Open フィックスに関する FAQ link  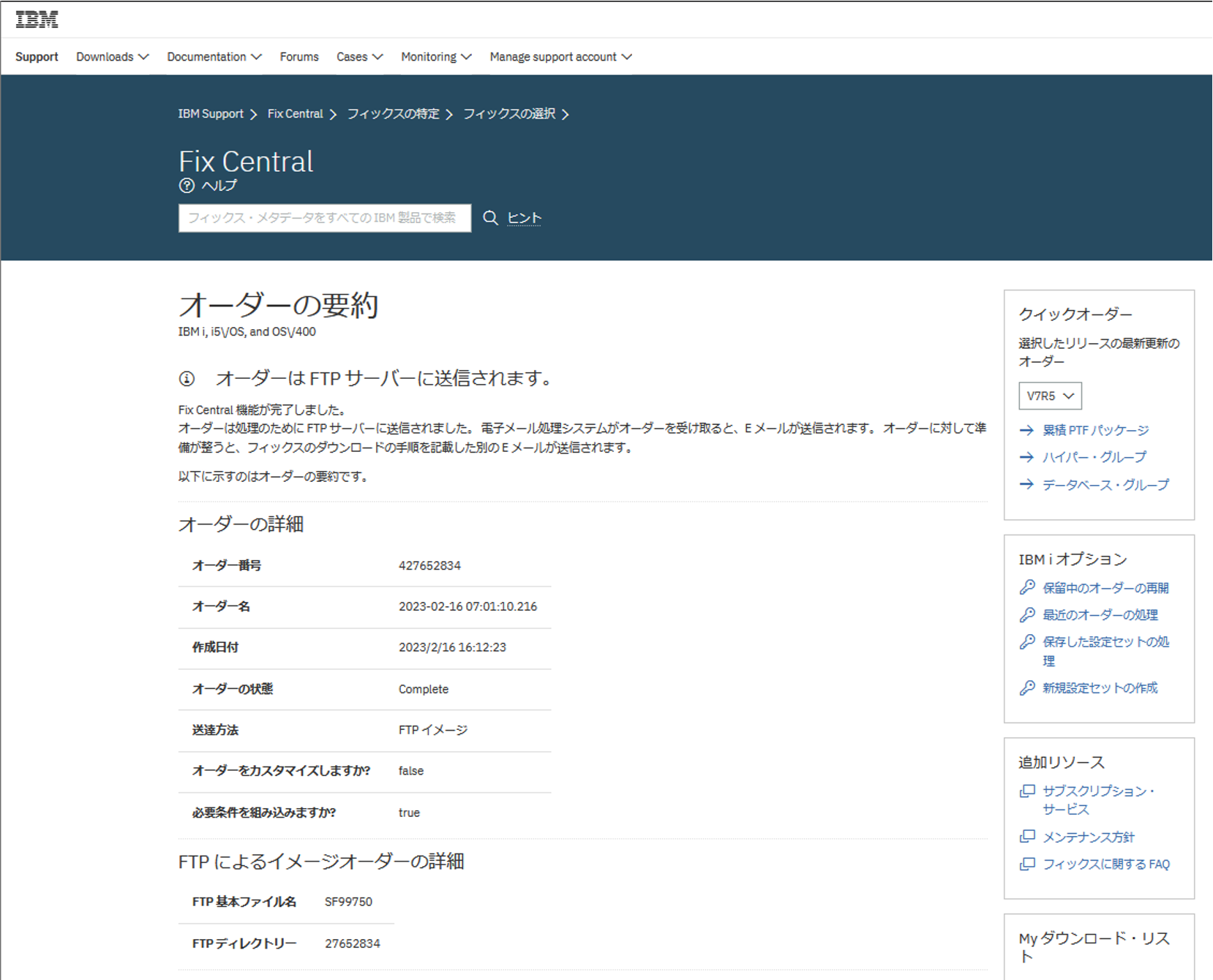coord(1106,864)
